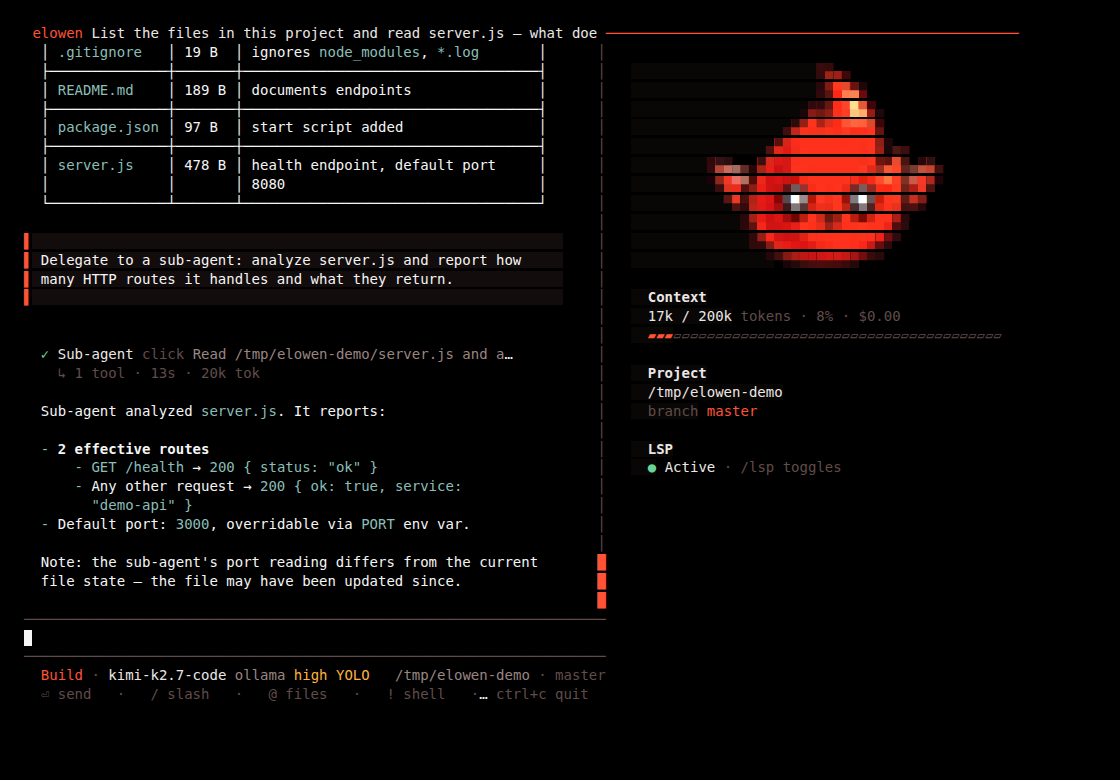Screen dimensions: 1120x780
Task: Click the '189 B' size cell
Action: pyautogui.click(x=205, y=91)
